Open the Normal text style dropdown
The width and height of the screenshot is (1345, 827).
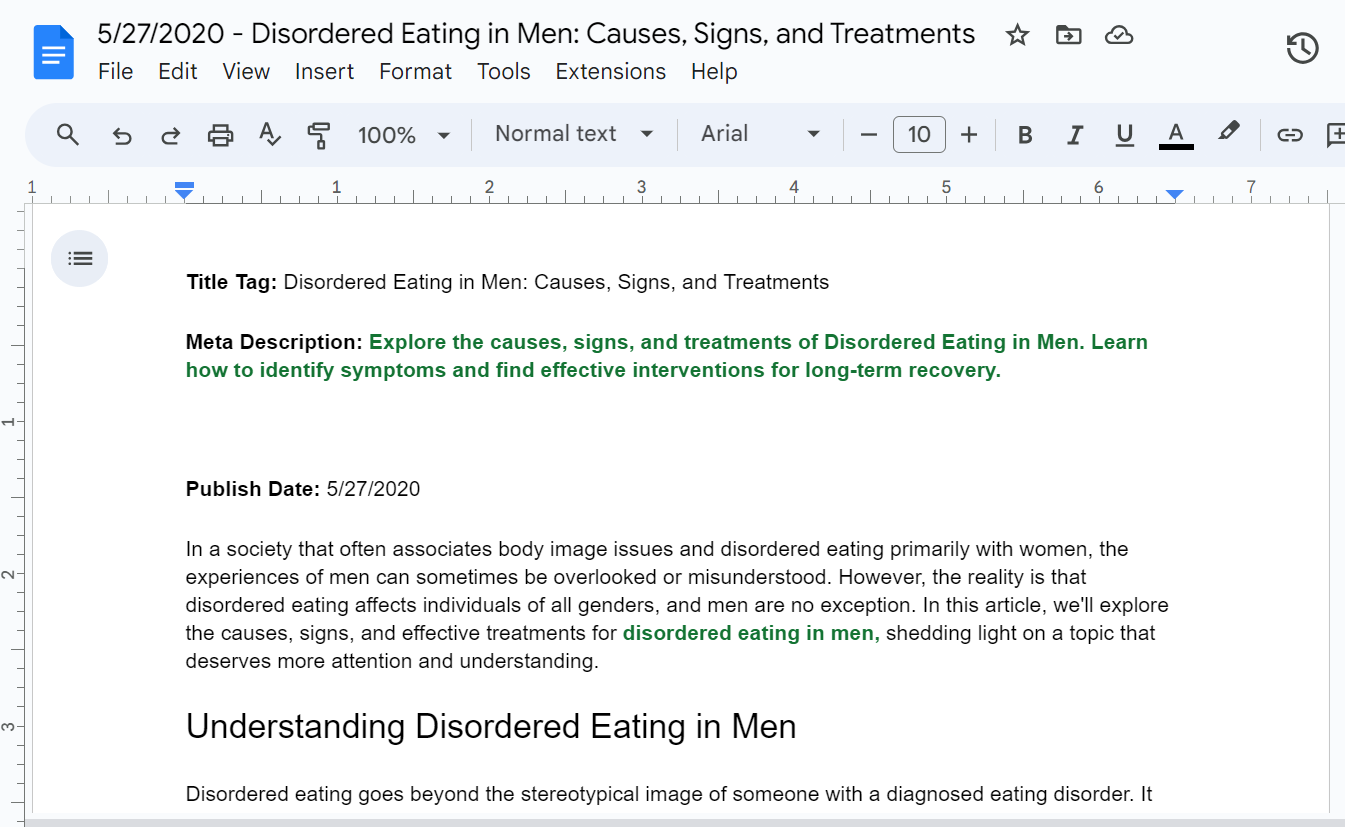tap(574, 134)
